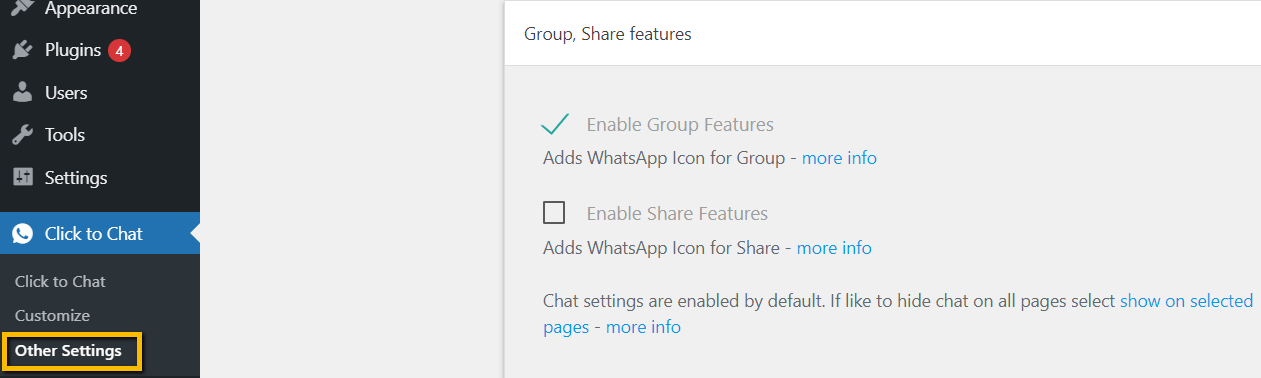
Task: Open more info link for Share
Action: (834, 248)
